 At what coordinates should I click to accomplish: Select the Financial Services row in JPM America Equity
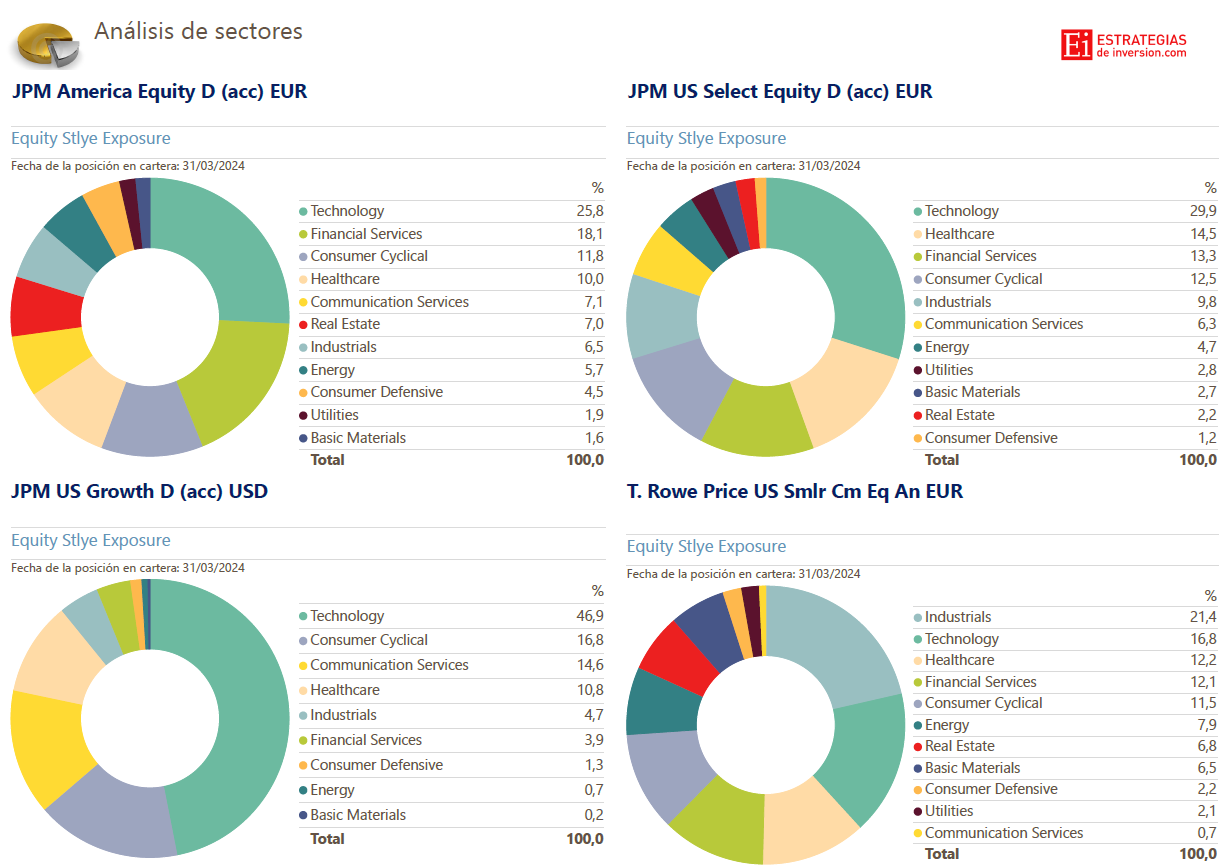451,234
